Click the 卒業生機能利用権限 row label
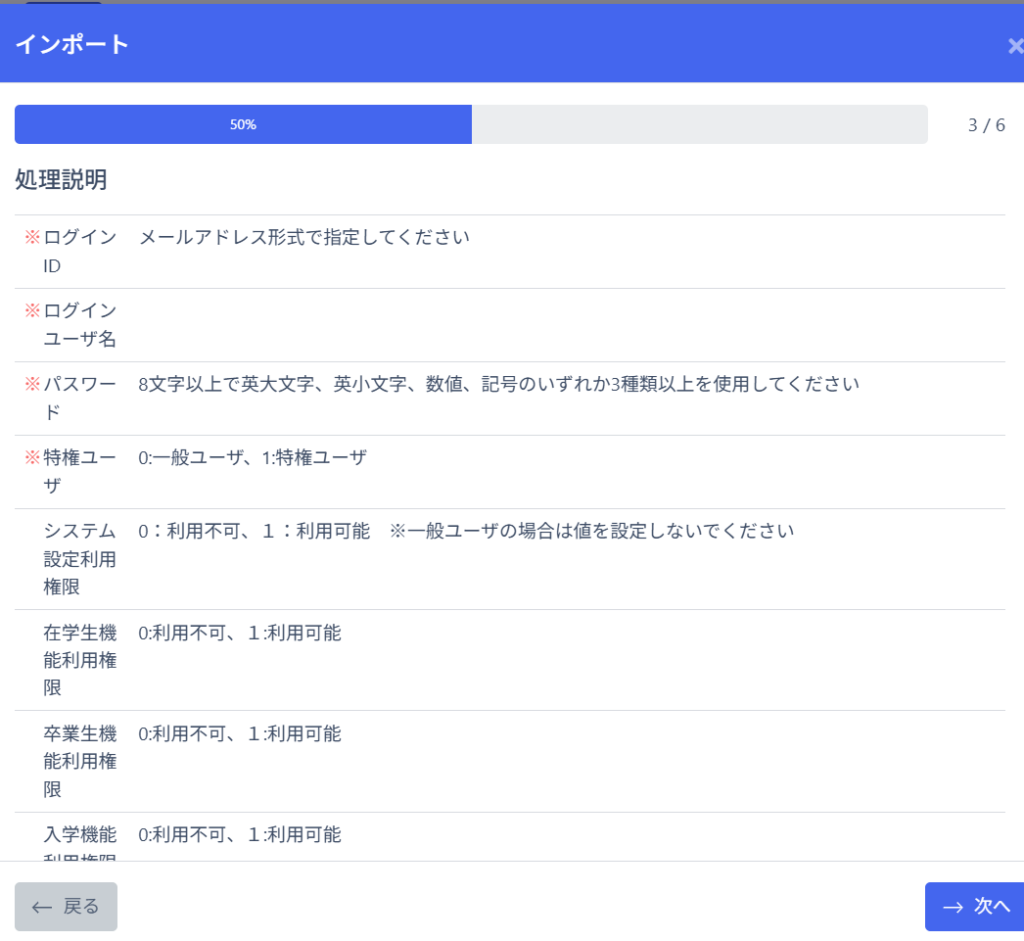1024x941 pixels. [80, 761]
